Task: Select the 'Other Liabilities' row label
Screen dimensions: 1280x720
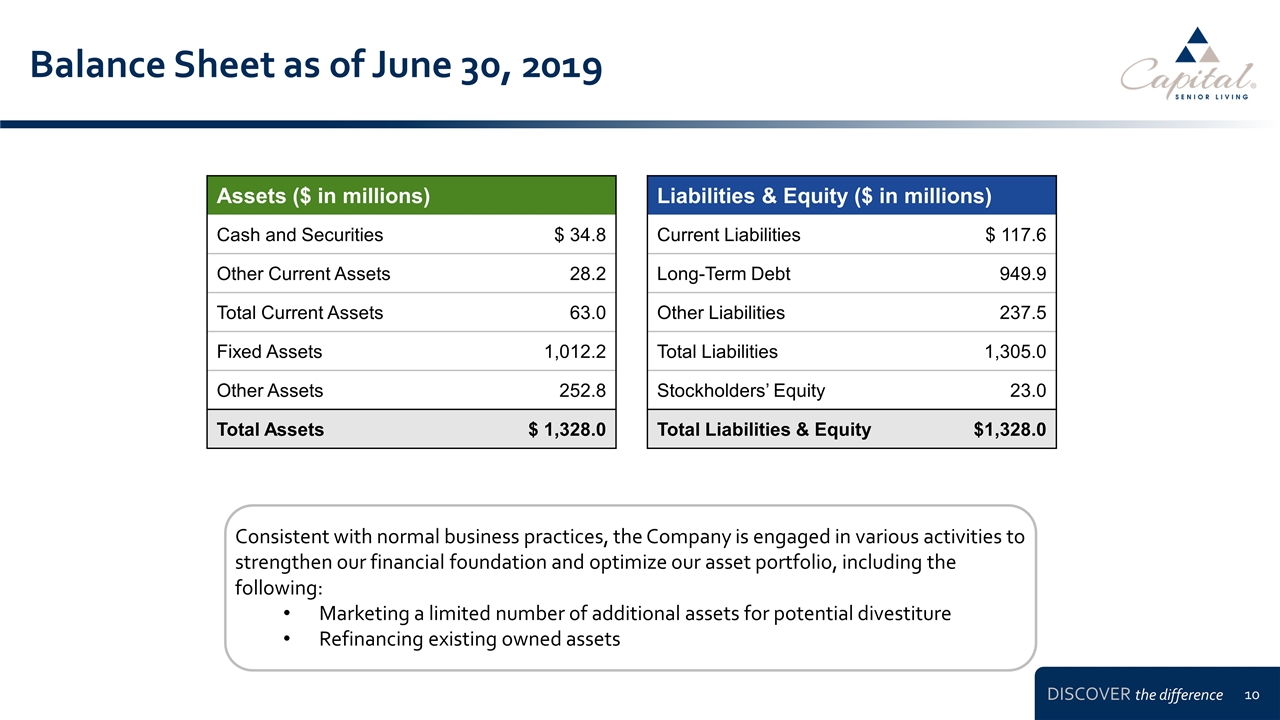Action: pyautogui.click(x=721, y=313)
